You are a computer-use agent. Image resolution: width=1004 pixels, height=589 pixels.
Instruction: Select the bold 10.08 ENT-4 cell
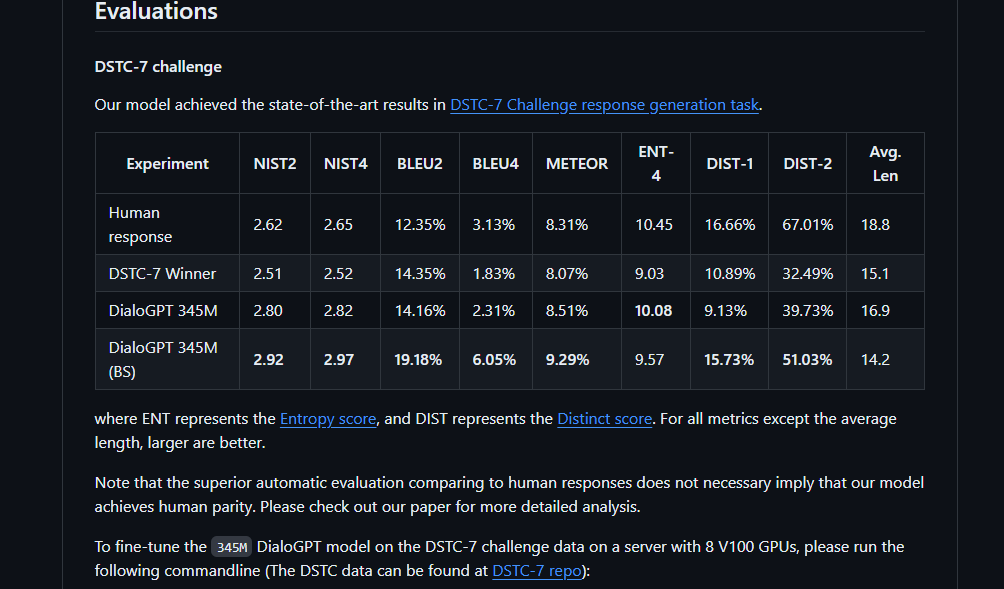(653, 311)
